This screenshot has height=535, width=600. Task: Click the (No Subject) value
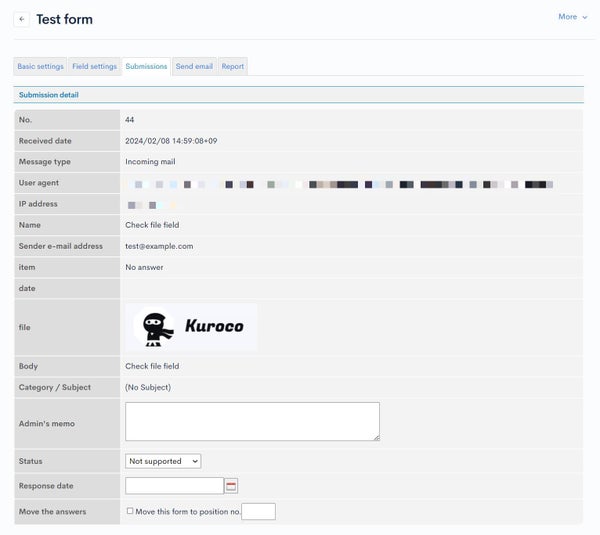coord(148,387)
